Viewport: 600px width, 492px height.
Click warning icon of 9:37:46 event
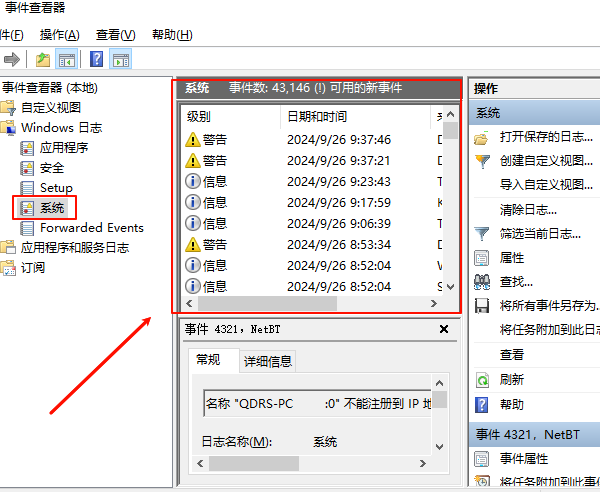click(x=192, y=140)
